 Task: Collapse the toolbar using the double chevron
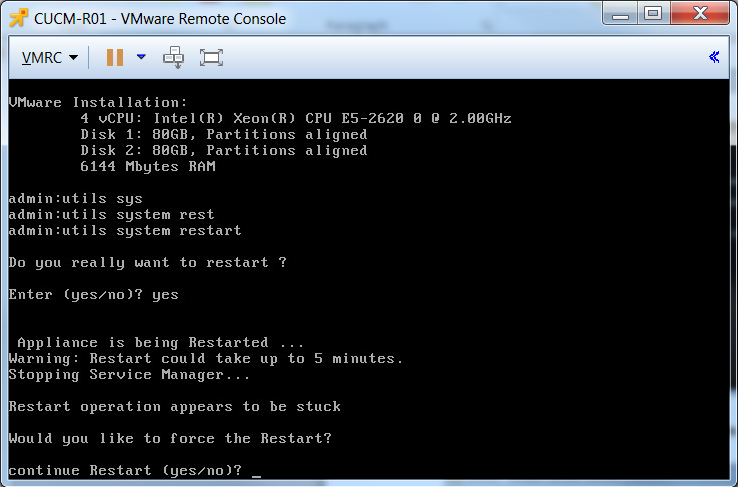pos(714,57)
